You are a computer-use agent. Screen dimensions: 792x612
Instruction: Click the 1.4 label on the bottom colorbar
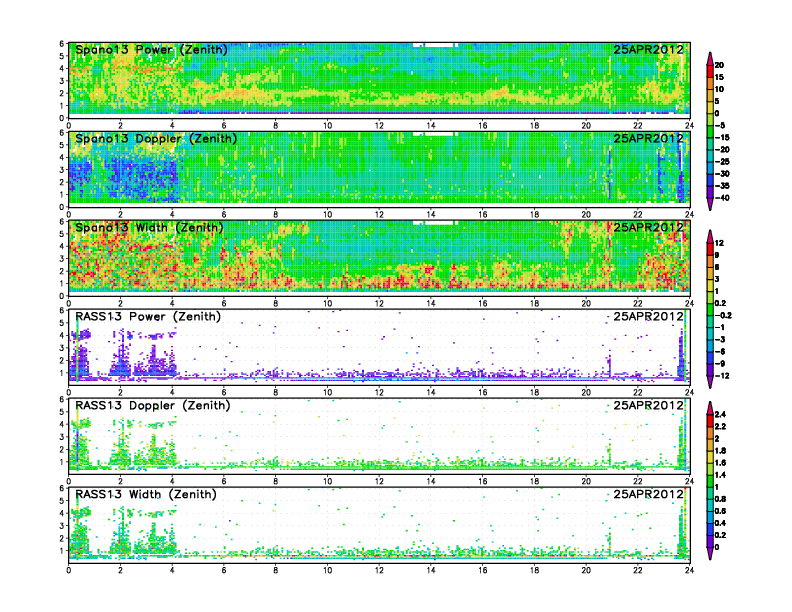[721, 475]
